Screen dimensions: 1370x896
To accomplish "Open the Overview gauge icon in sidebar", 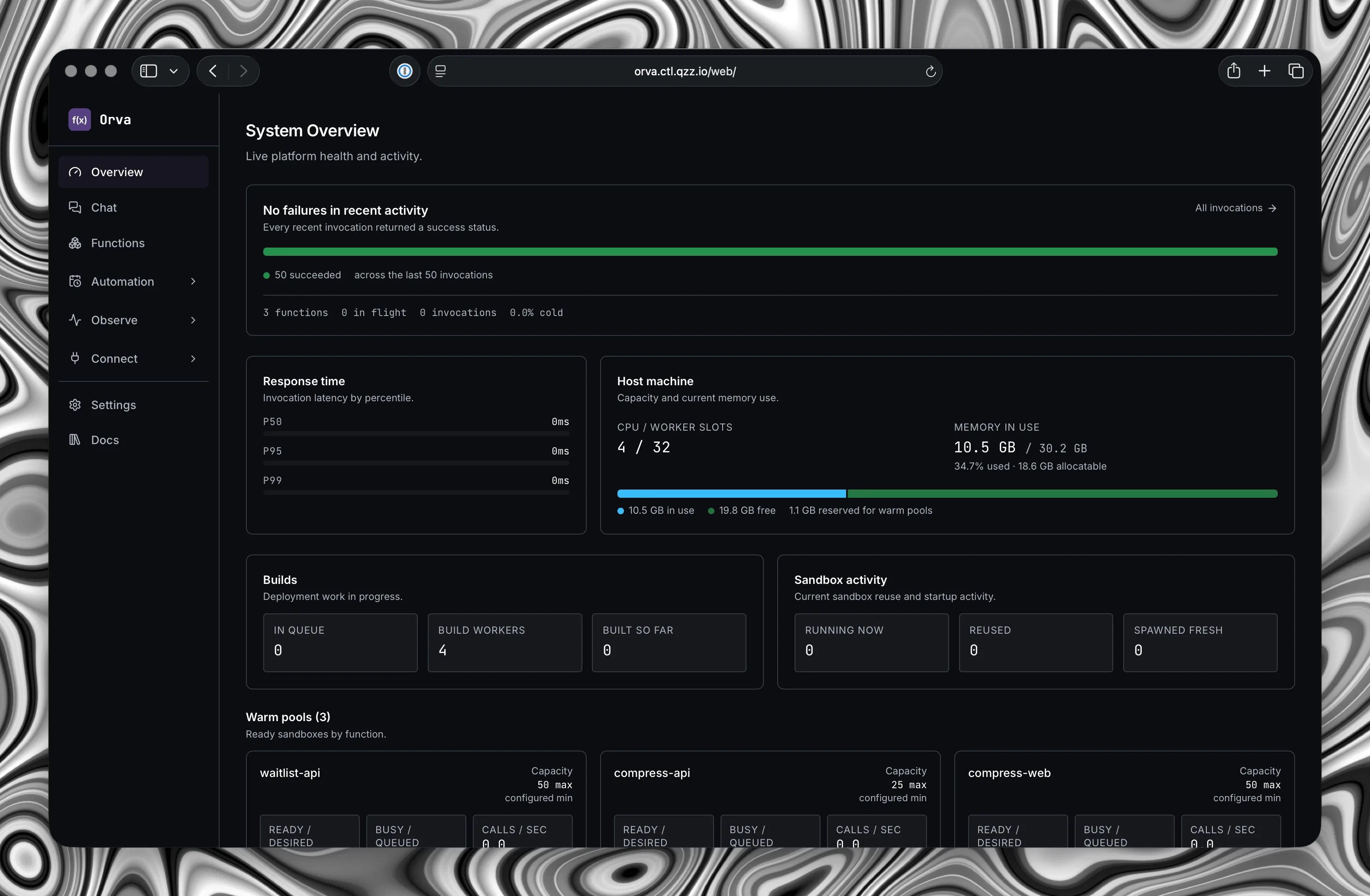I will (x=75, y=172).
